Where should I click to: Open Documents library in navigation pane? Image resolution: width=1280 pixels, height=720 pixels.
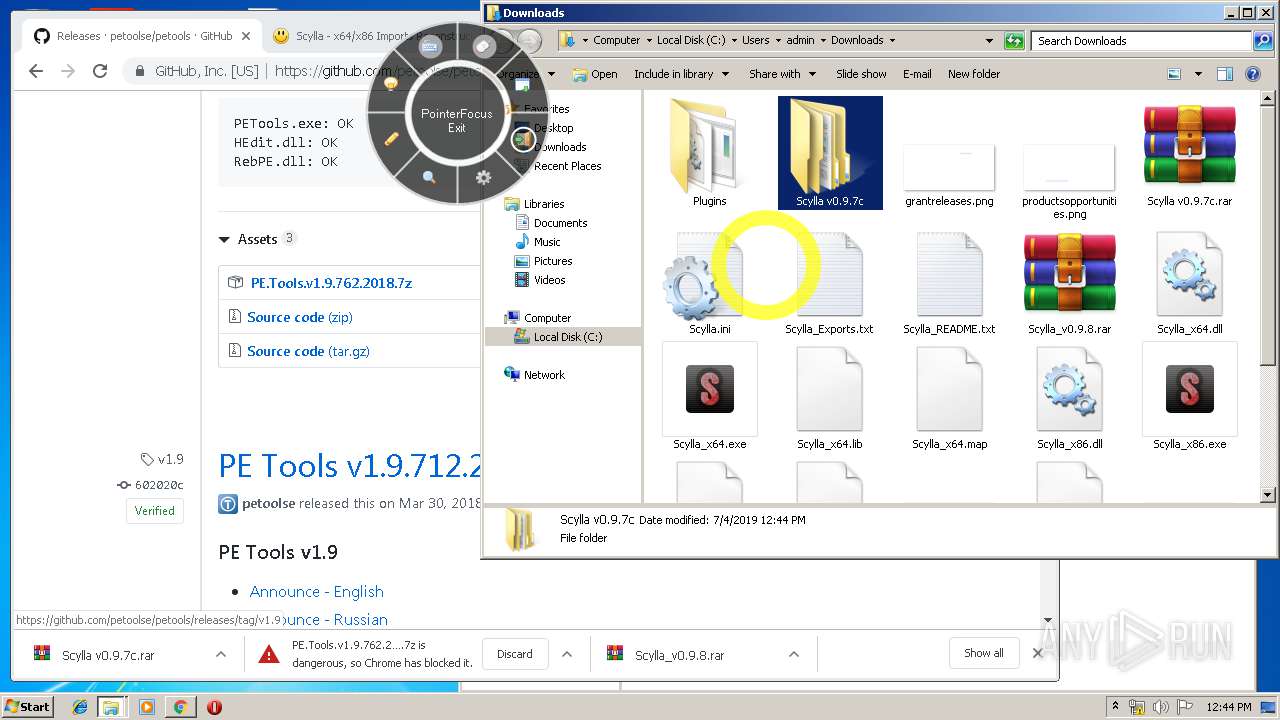(x=560, y=223)
